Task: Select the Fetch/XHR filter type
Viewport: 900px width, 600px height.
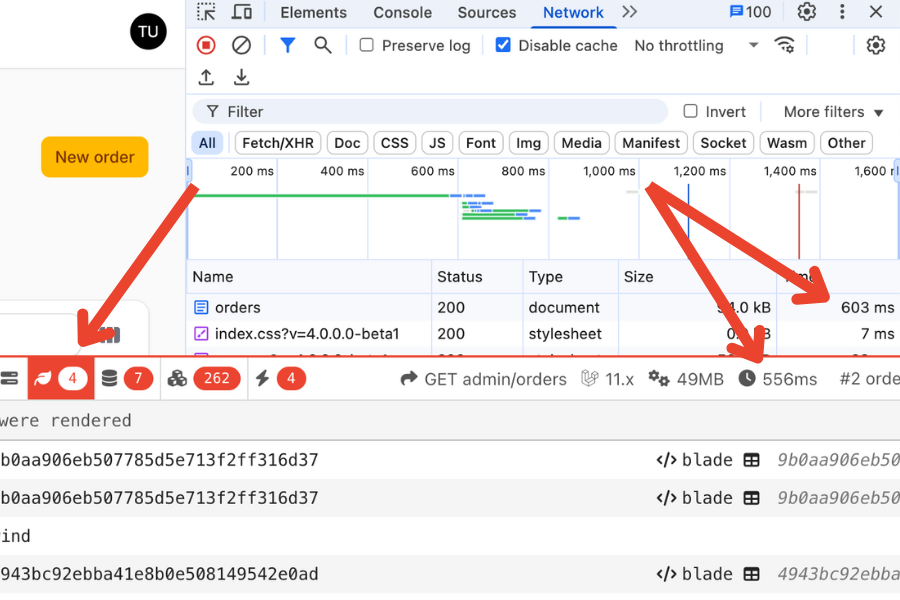Action: [277, 143]
